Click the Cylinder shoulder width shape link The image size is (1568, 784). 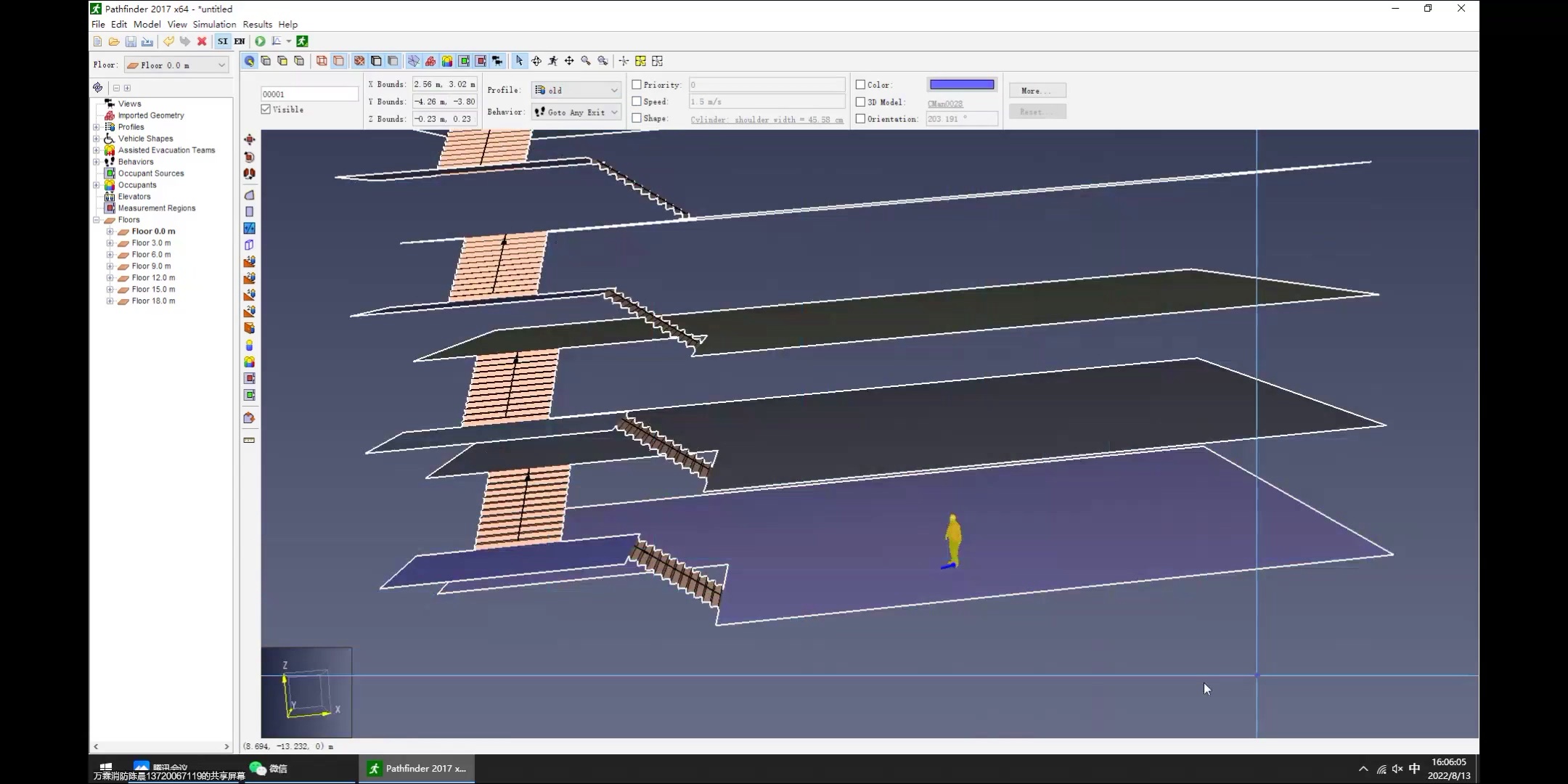point(767,120)
